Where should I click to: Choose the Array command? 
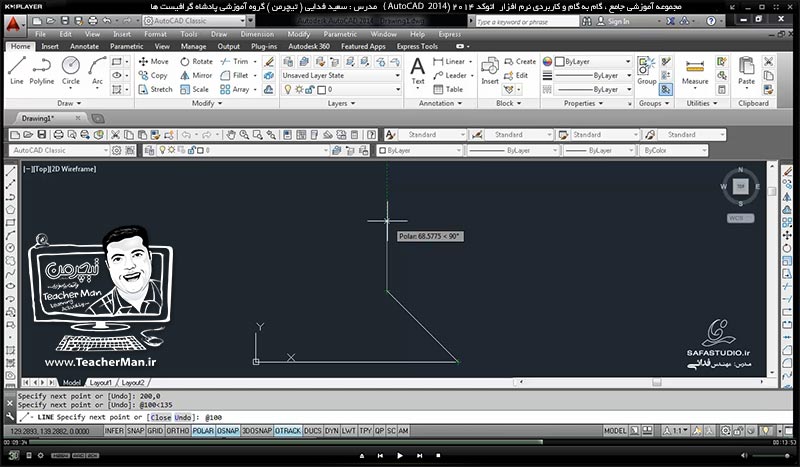[235, 89]
